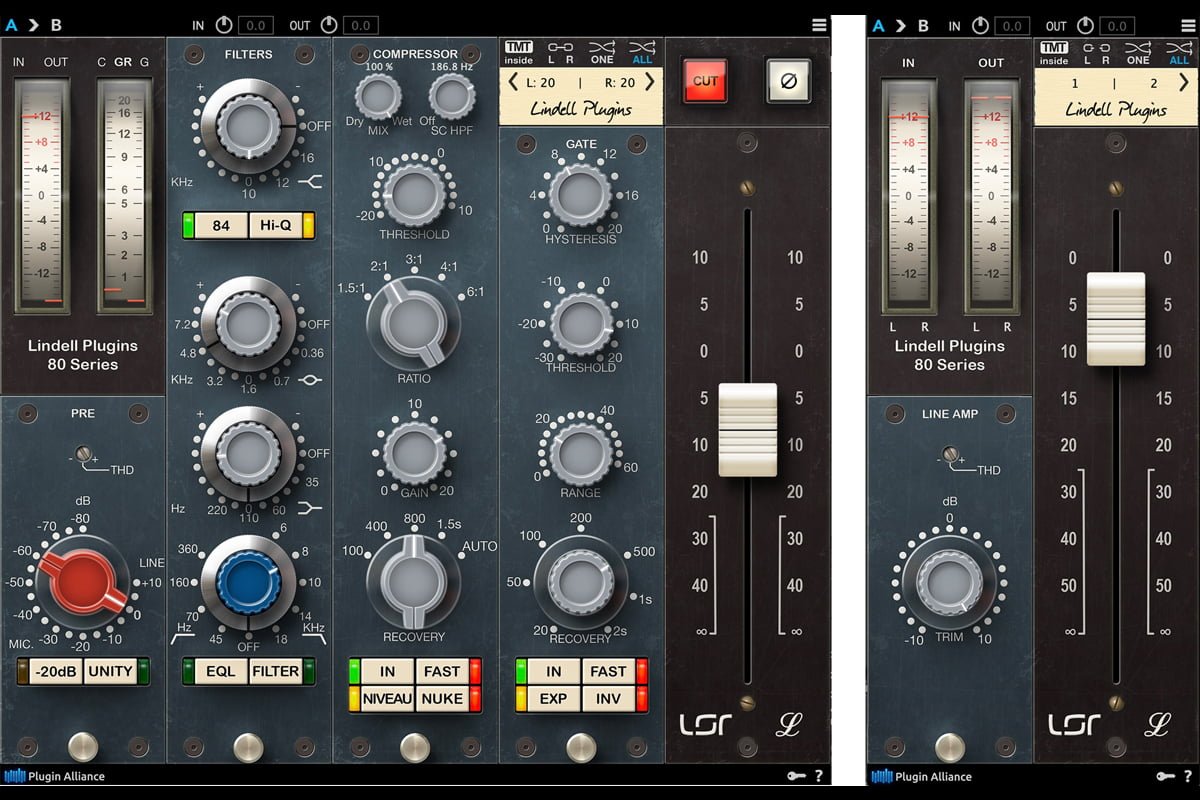
Task: Click L R link icon in right window
Action: click(x=1097, y=52)
